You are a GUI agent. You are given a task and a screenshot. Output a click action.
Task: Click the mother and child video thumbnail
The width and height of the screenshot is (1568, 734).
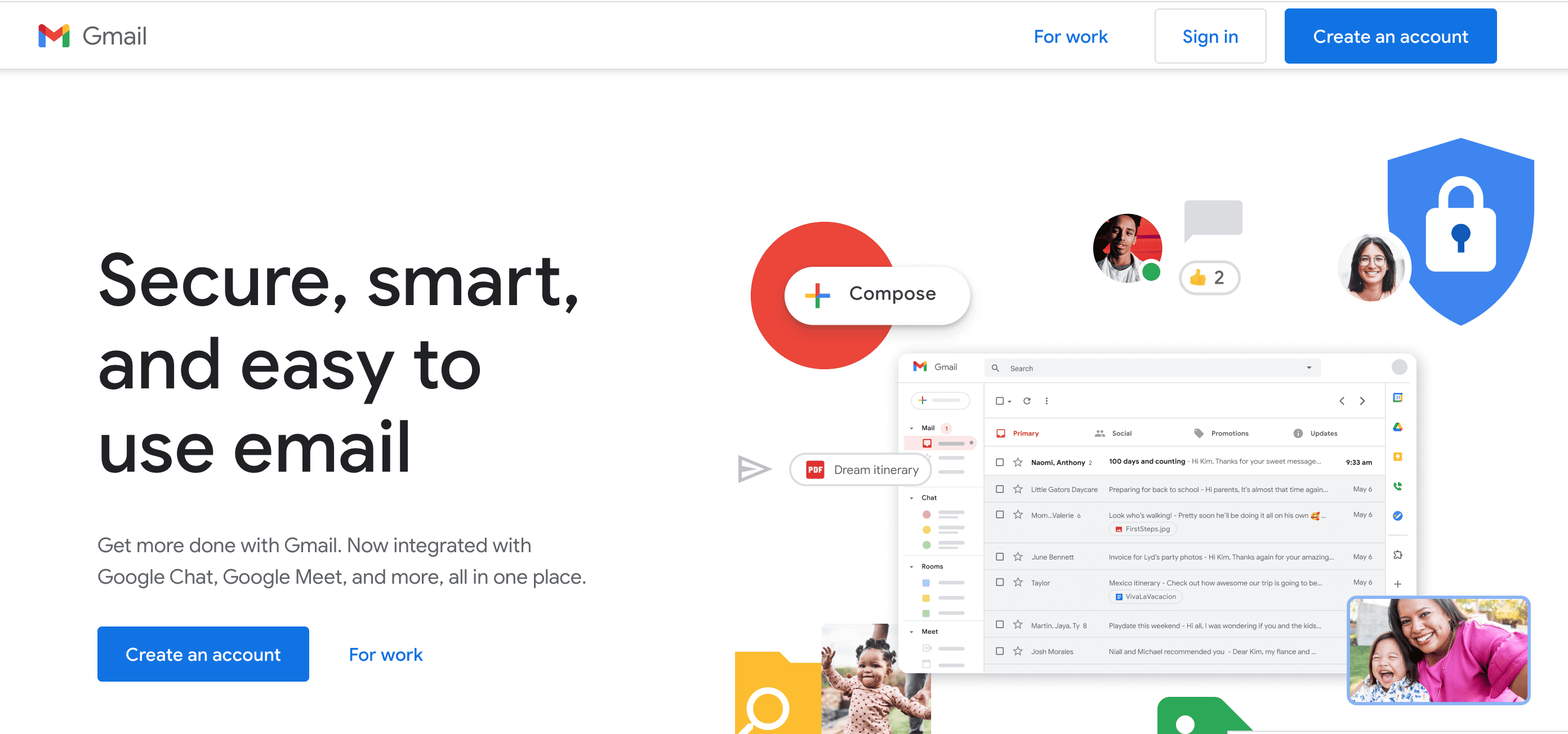point(1438,650)
